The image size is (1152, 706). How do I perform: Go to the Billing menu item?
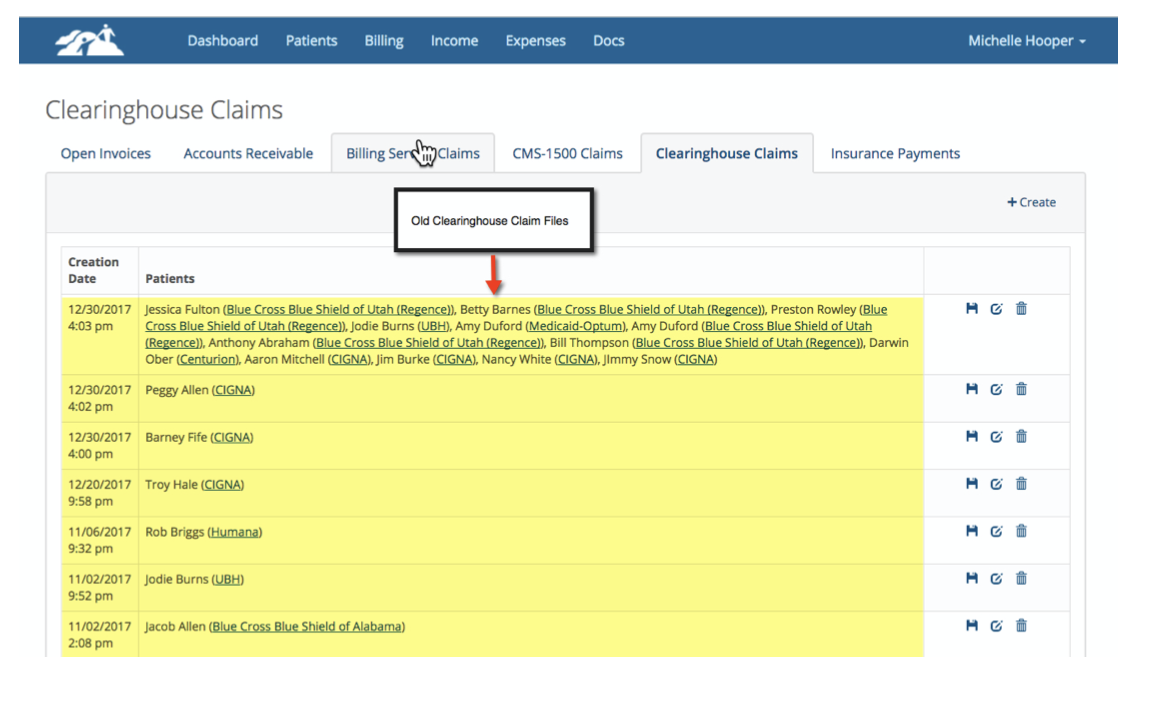383,40
